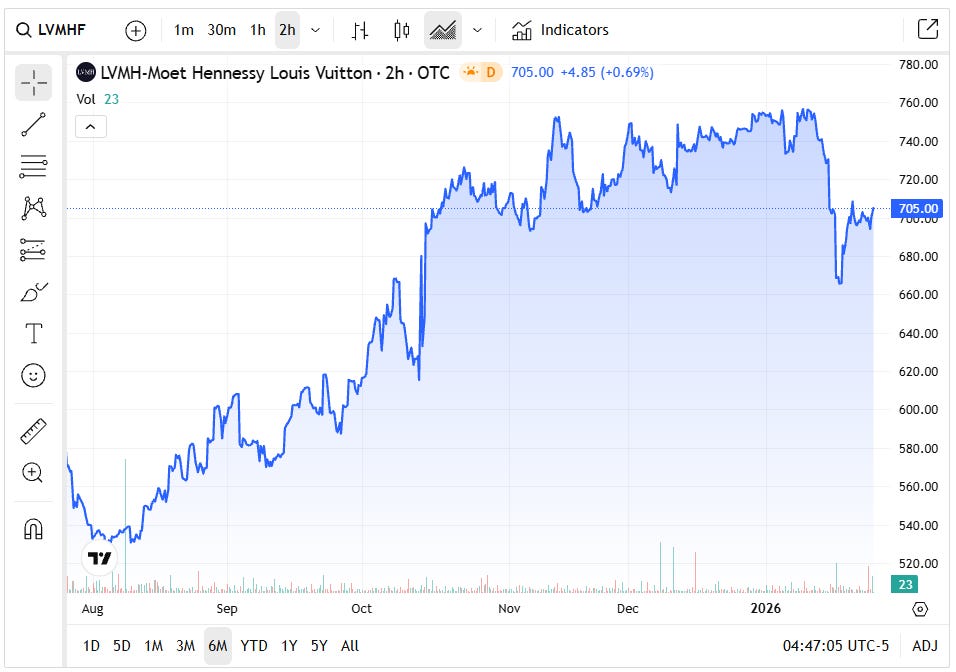Set range to 3M
Screen dimensions: 956x672
click(185, 646)
